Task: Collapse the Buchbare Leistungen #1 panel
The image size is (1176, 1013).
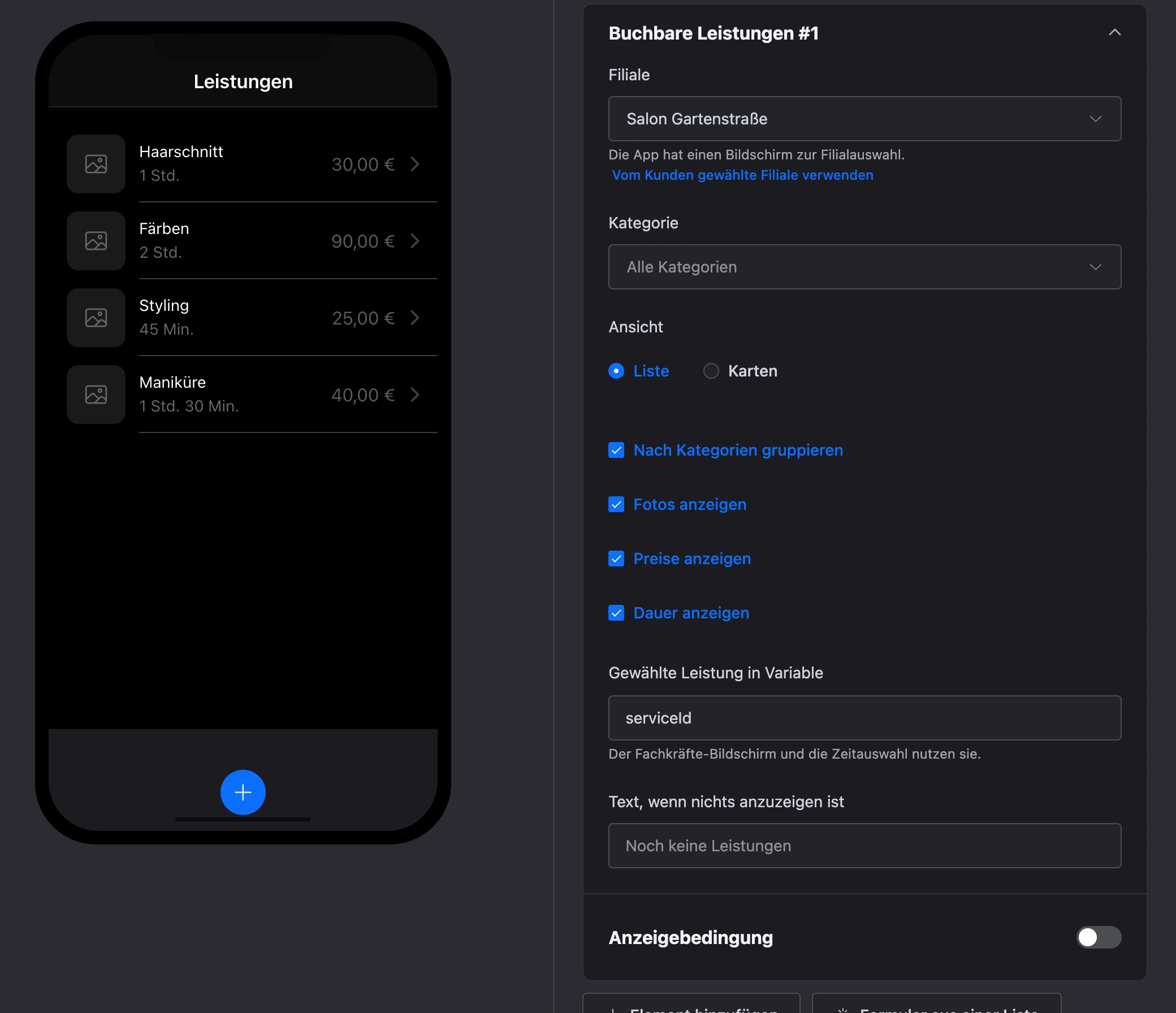Action: [1115, 32]
